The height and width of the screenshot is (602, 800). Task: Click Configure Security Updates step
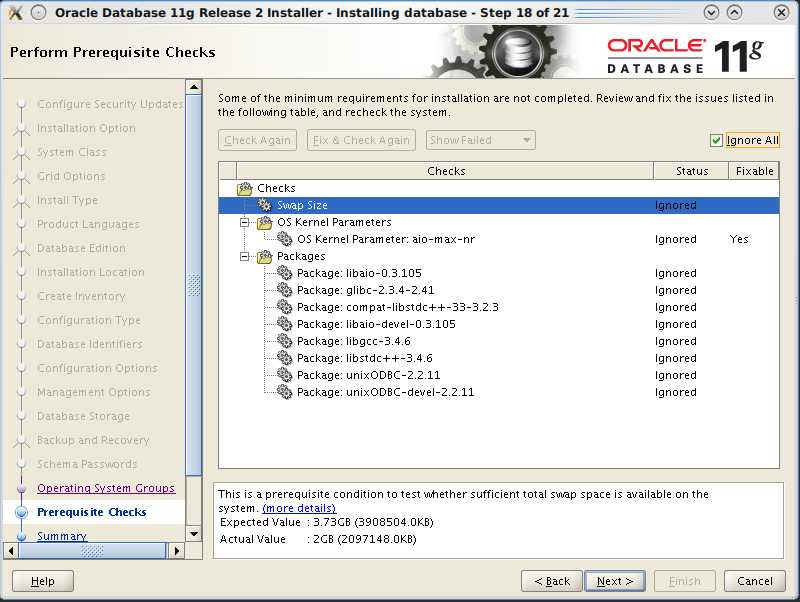[x=110, y=104]
